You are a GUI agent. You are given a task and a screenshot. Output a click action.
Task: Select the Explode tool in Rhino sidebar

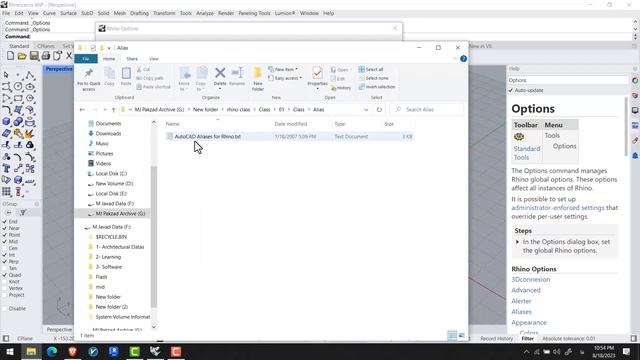[29, 133]
